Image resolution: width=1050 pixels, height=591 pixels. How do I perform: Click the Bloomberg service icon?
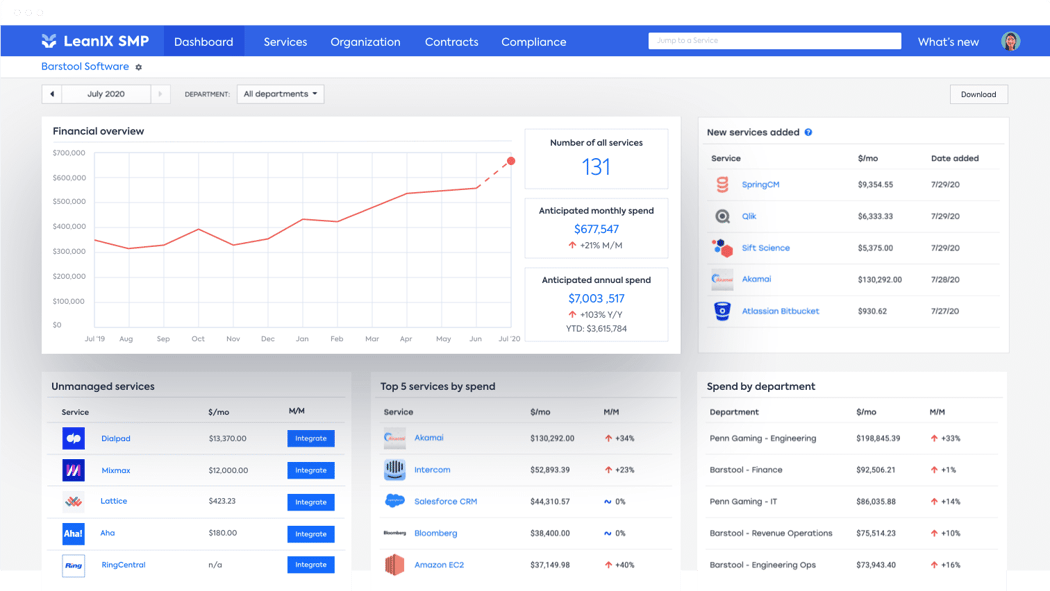[x=394, y=533]
